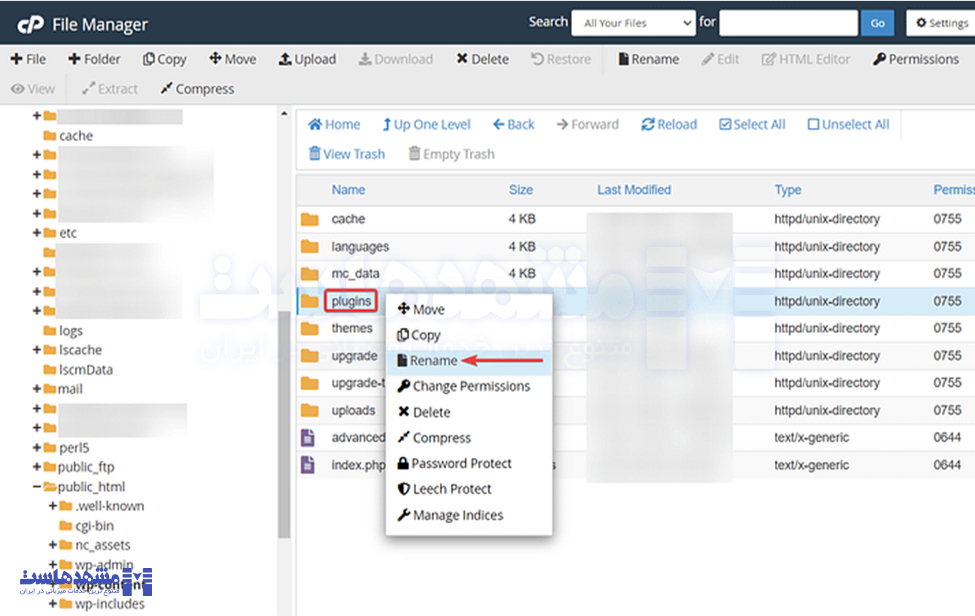This screenshot has height=616, width=975.
Task: Expand the mail folder in tree
Action: (x=37, y=389)
